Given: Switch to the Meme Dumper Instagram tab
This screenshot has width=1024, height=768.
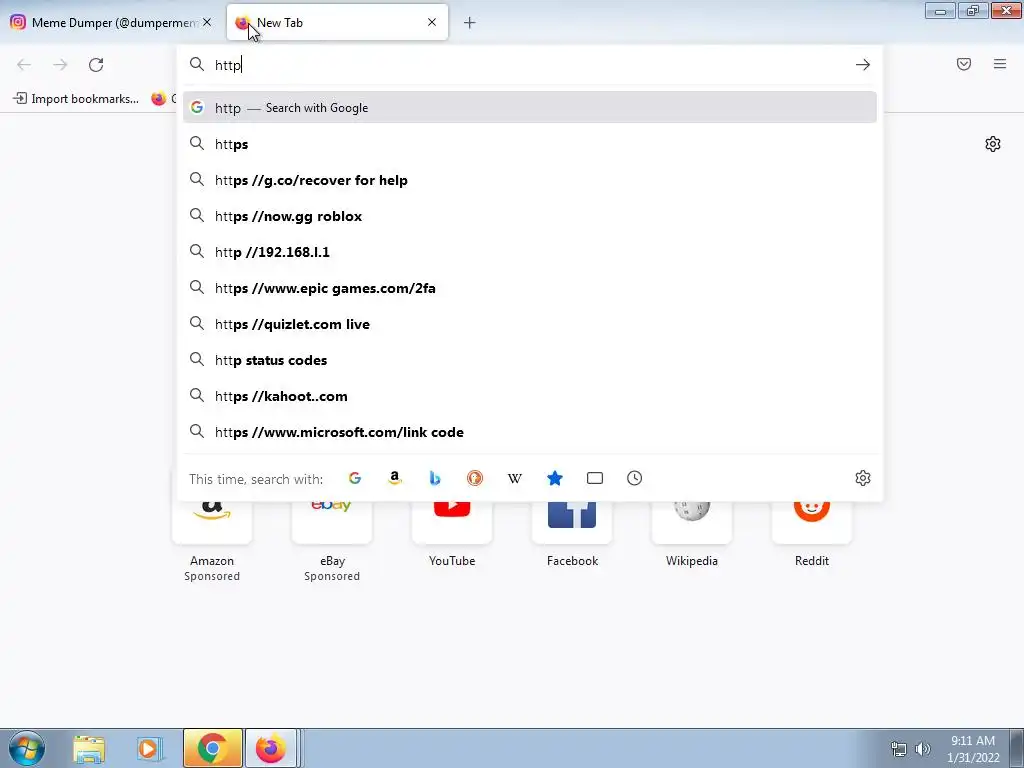Looking at the screenshot, I should 111,22.
